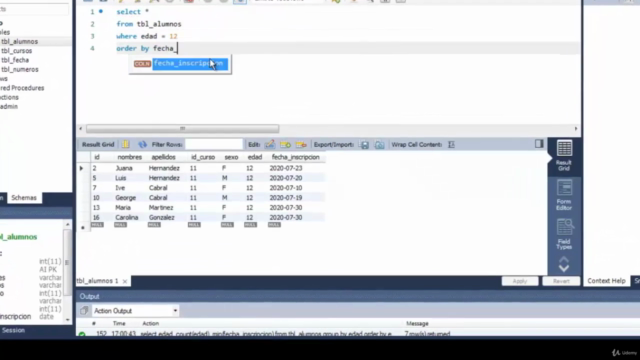
Task: Click the id_curso column header
Action: [203, 157]
